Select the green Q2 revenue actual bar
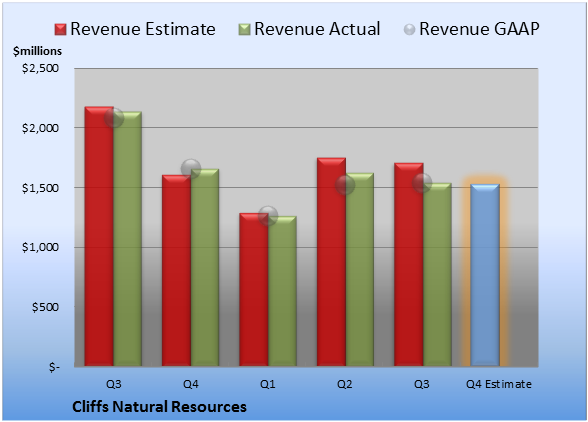The height and width of the screenshot is (422, 588). [x=360, y=269]
